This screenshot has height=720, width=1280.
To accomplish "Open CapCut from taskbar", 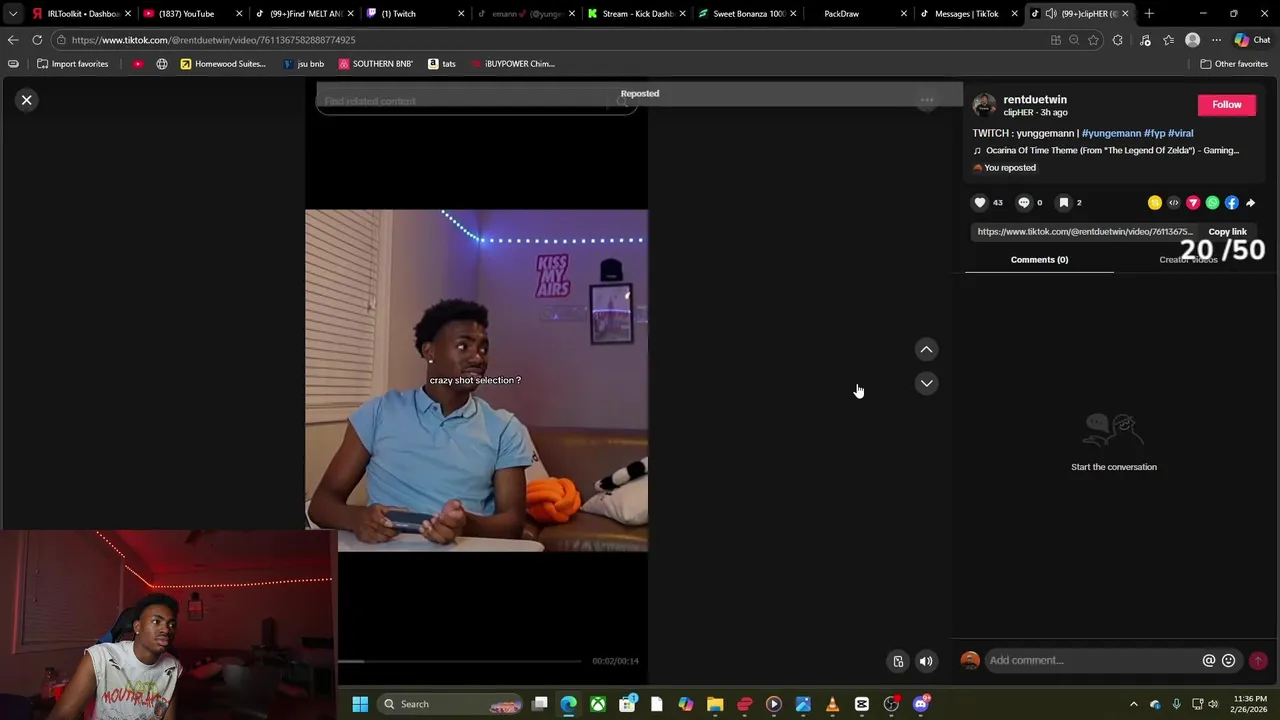I will 862,704.
